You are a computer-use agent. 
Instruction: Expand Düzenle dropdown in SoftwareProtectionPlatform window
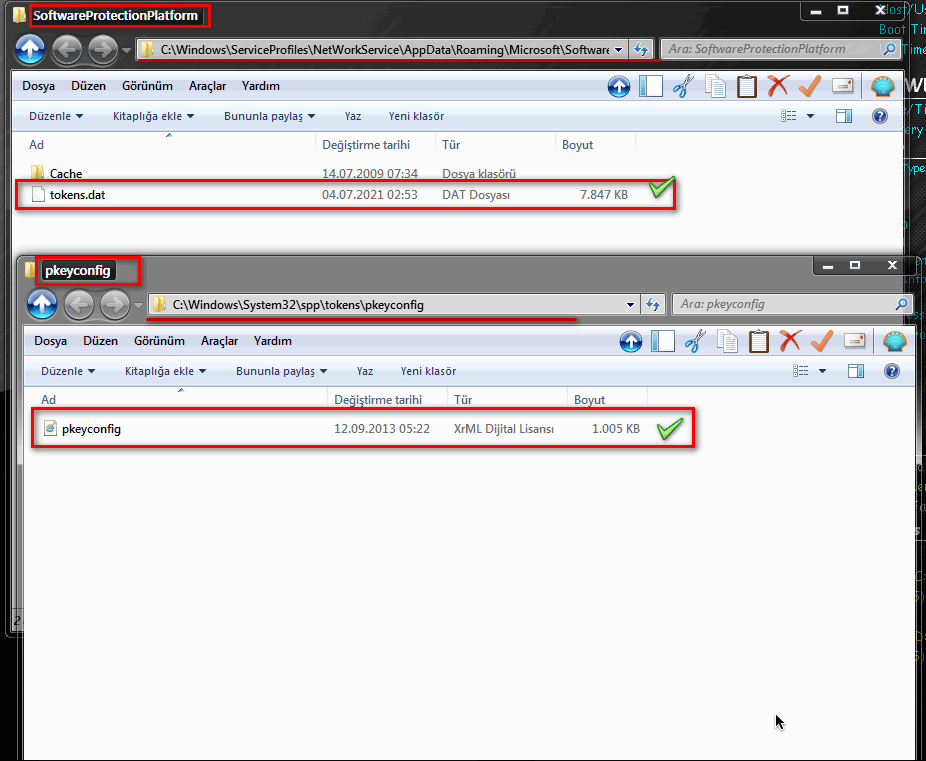point(56,116)
